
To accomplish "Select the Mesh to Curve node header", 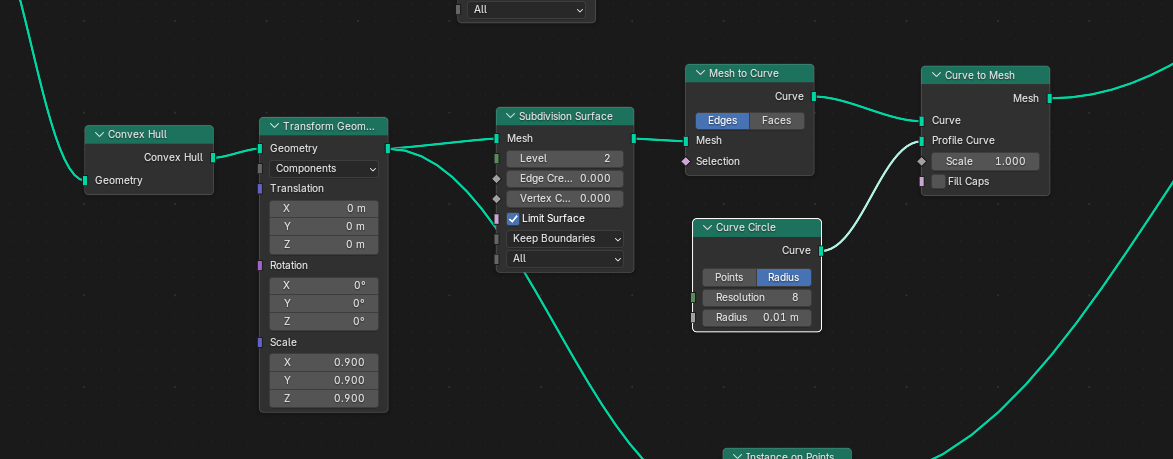I will click(x=750, y=73).
